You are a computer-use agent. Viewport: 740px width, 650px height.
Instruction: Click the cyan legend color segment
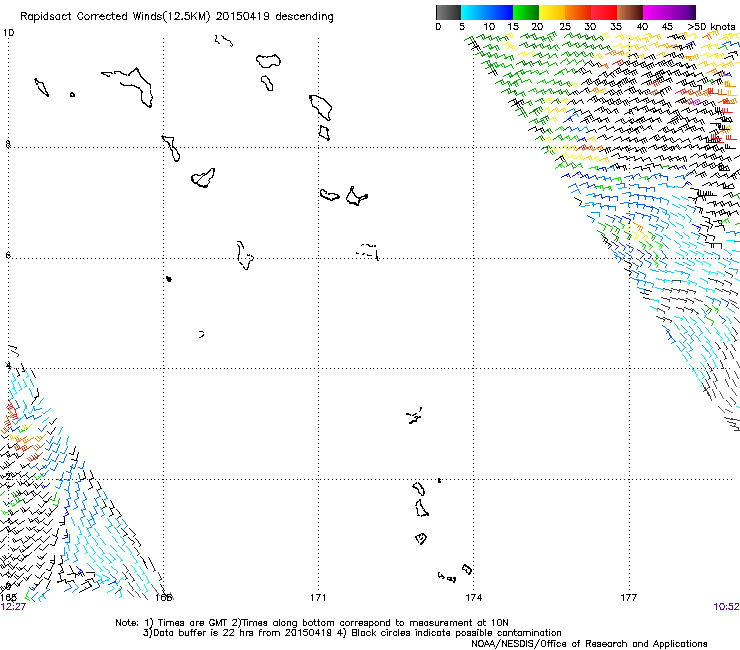(474, 12)
